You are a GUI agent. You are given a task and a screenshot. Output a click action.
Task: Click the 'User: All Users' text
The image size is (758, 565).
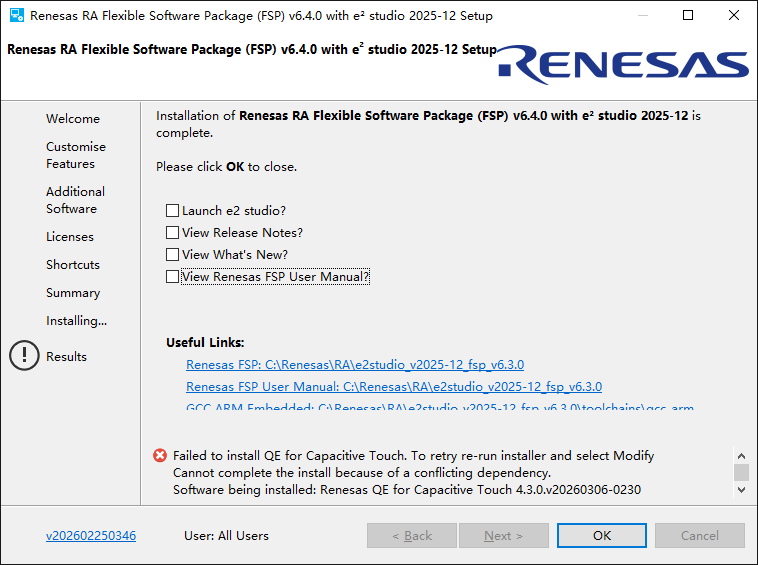click(226, 536)
